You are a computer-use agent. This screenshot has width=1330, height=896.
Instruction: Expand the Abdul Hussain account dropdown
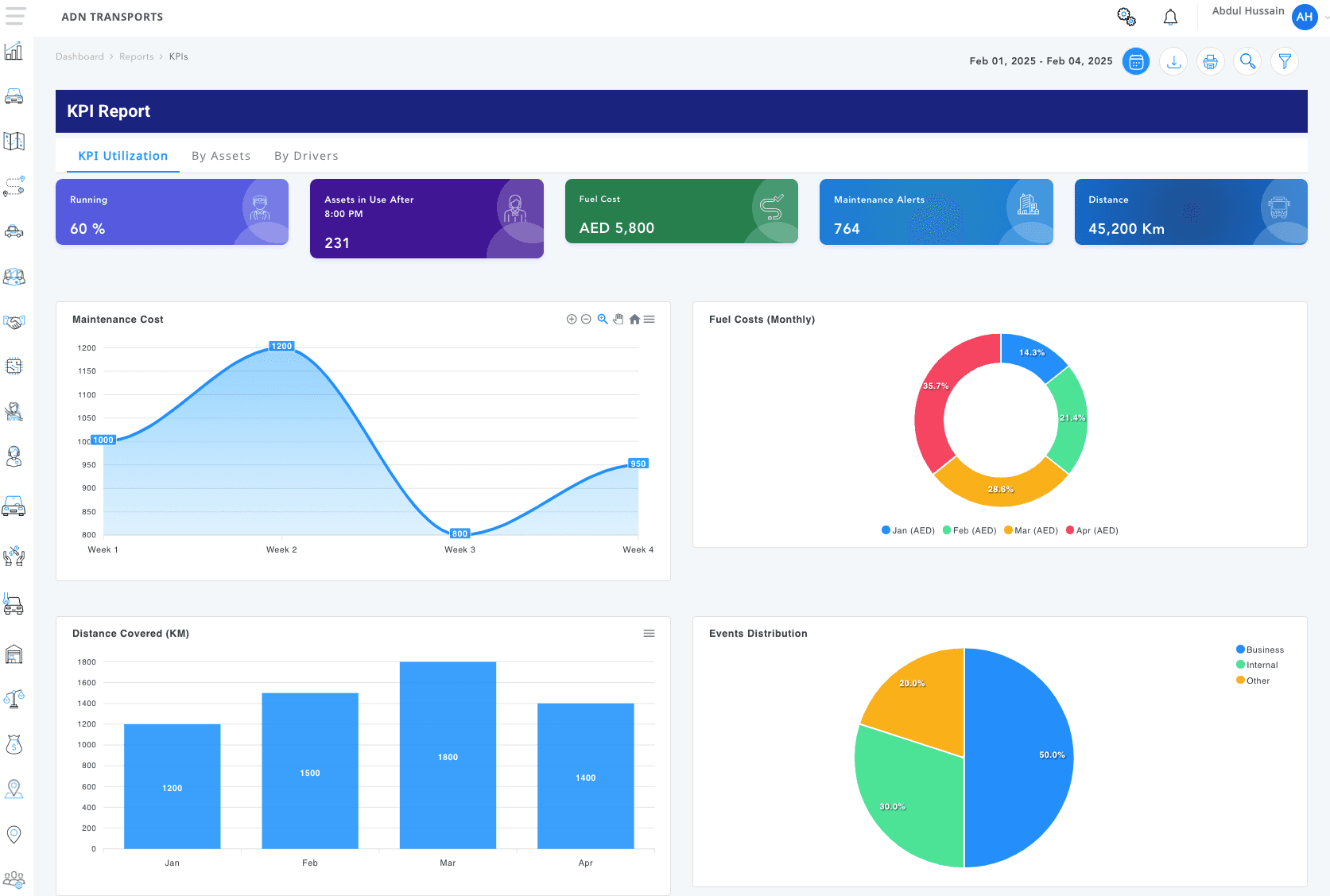click(1322, 17)
